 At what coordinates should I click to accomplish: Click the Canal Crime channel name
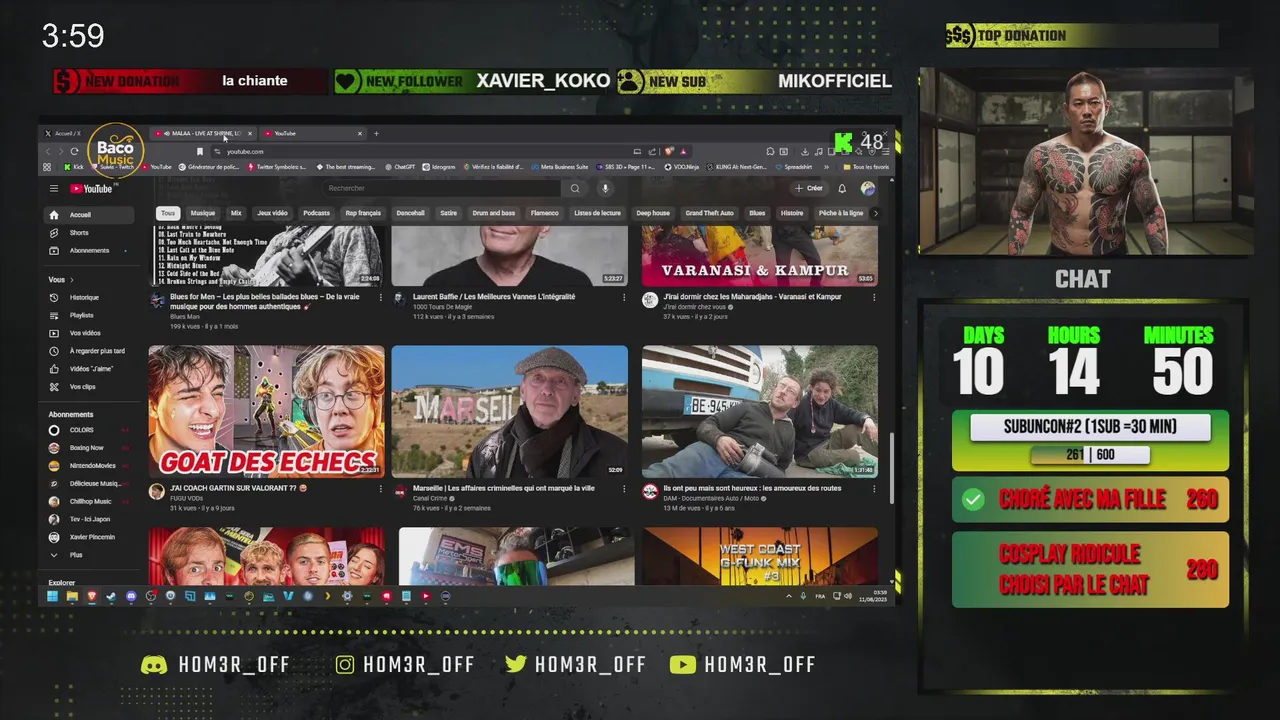click(429, 498)
